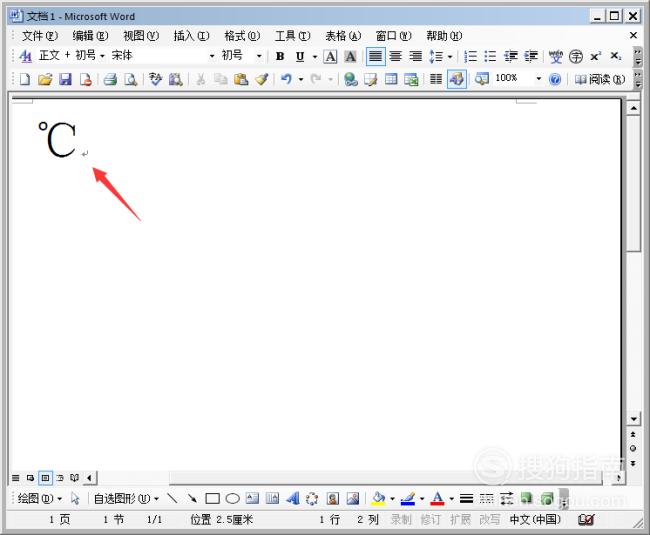
Task: Pick the Font Color red A swatch
Action: (x=438, y=498)
